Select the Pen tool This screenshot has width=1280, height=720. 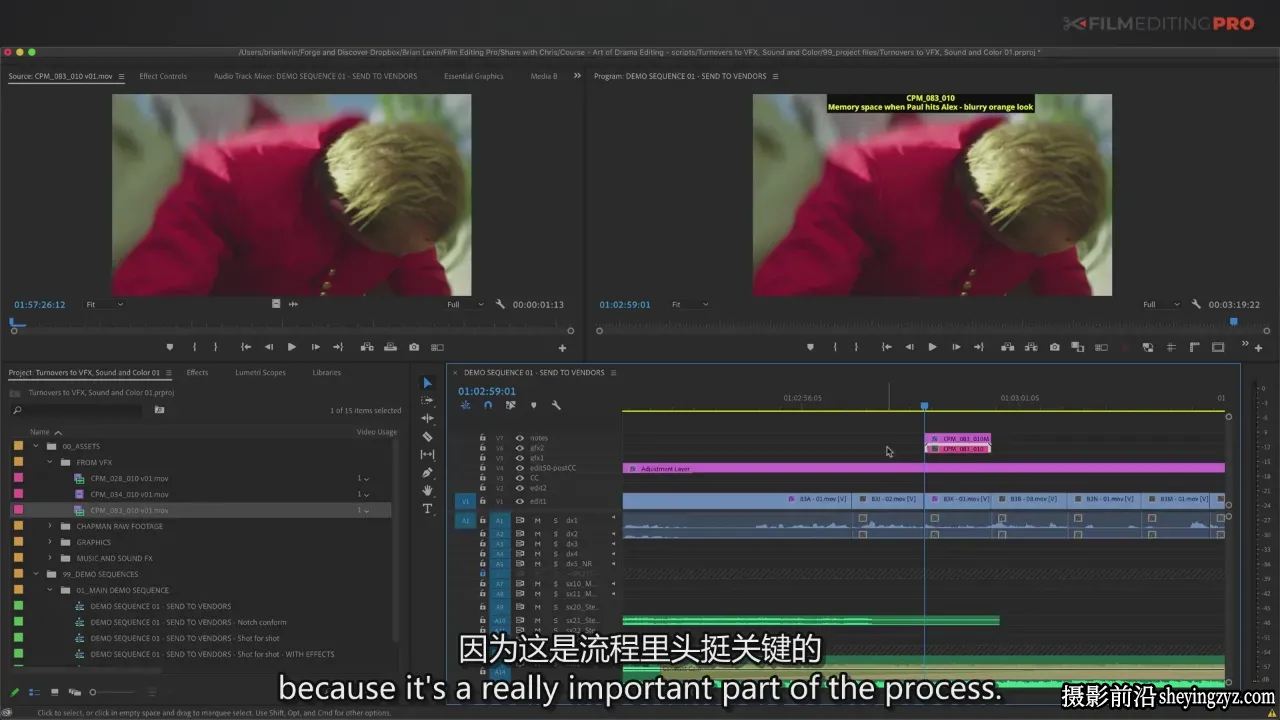(x=427, y=473)
